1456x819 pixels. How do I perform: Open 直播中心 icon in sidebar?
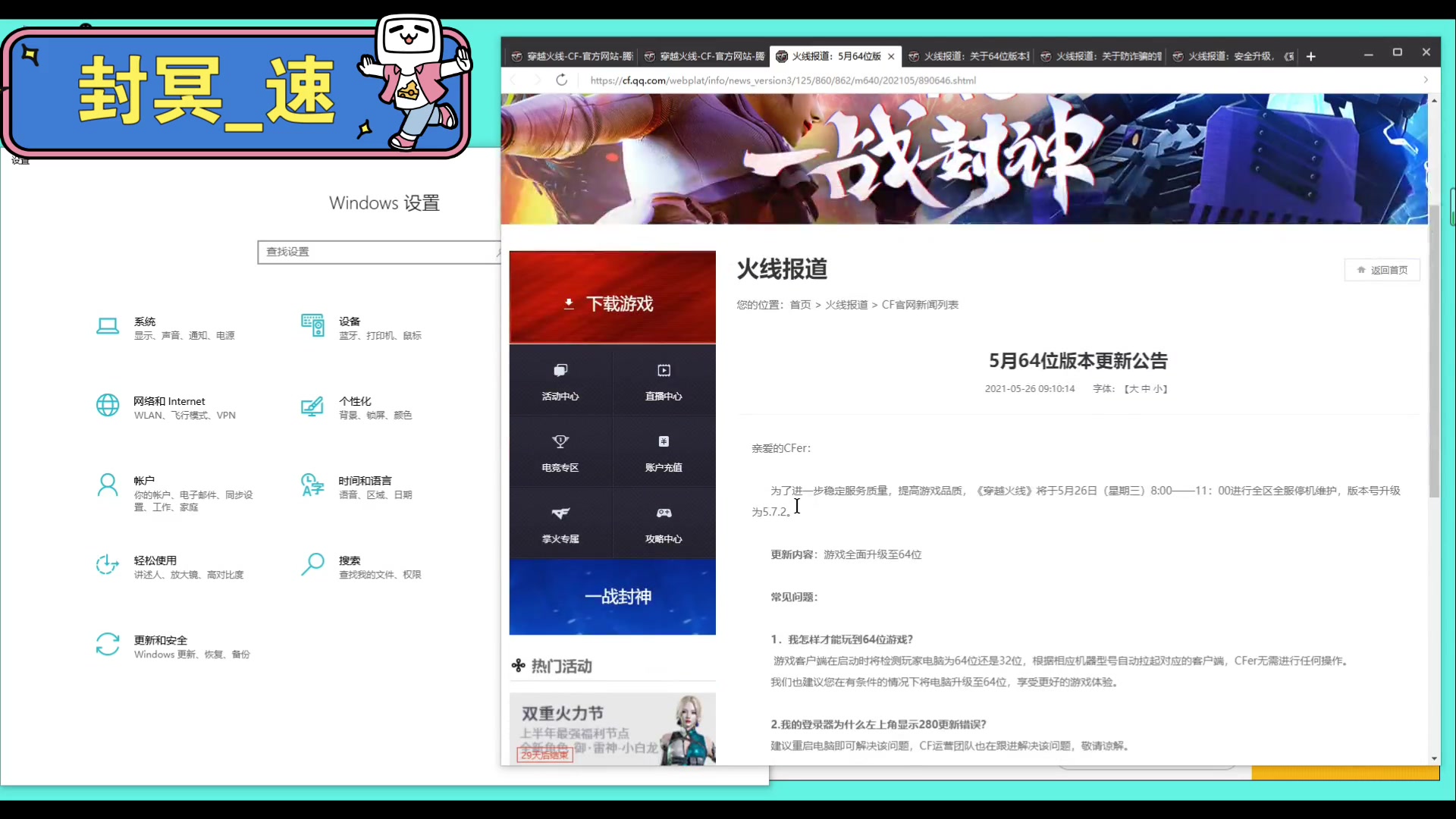[x=664, y=371]
